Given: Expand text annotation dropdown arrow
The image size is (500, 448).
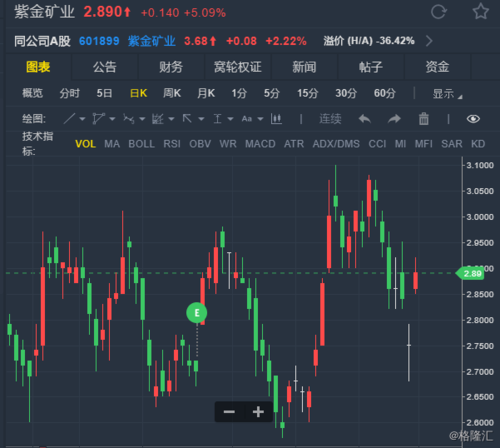Looking at the screenshot, I should [x=260, y=119].
